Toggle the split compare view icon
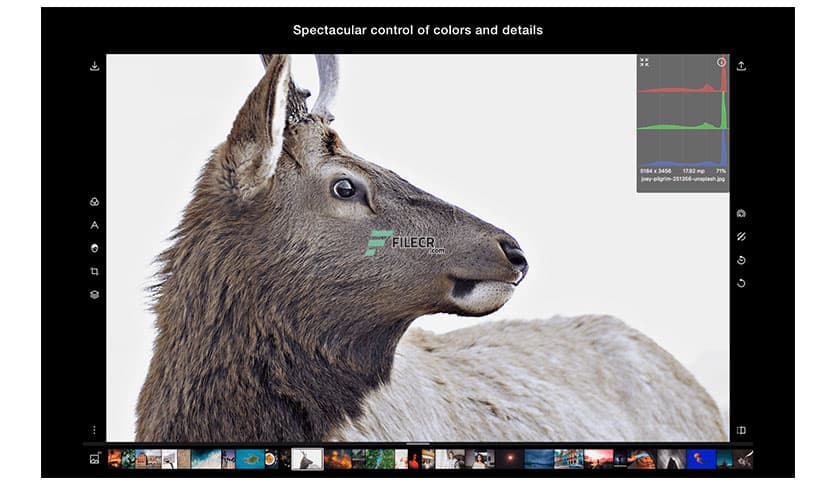836x484 pixels. click(741, 430)
